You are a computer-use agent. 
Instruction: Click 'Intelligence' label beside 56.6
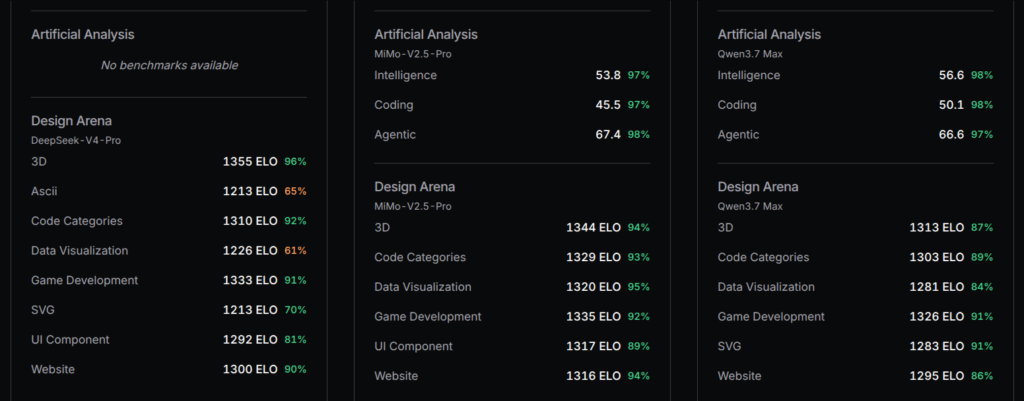point(749,75)
